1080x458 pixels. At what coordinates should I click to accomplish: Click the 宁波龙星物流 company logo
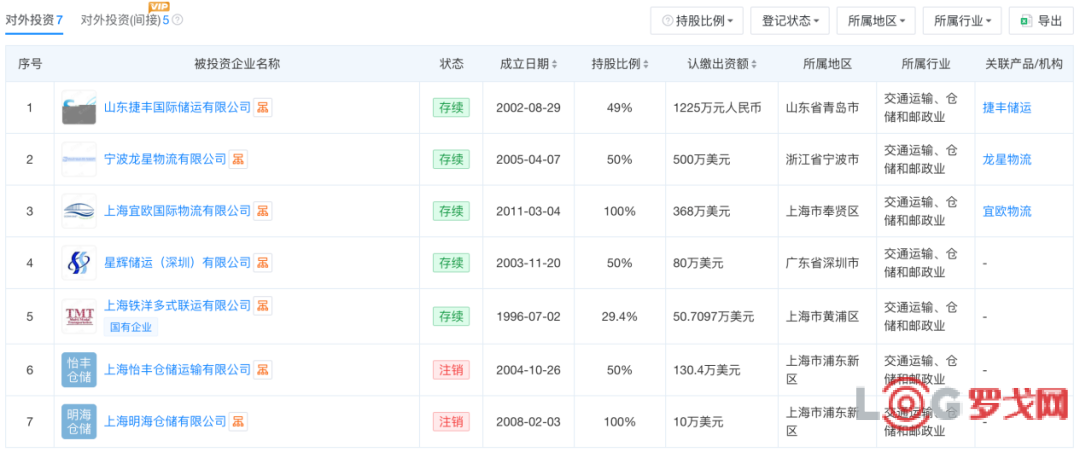[79, 159]
